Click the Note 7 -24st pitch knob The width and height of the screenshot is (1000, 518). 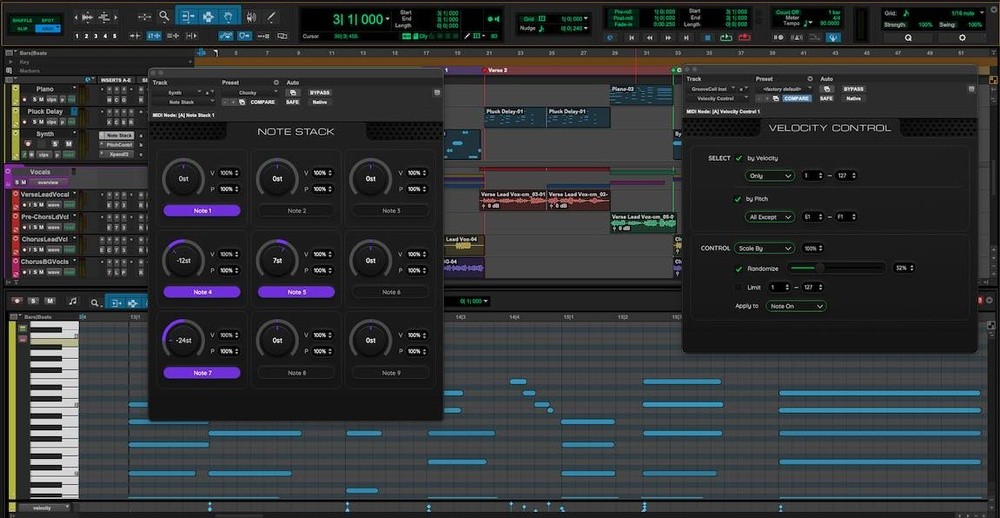click(183, 341)
